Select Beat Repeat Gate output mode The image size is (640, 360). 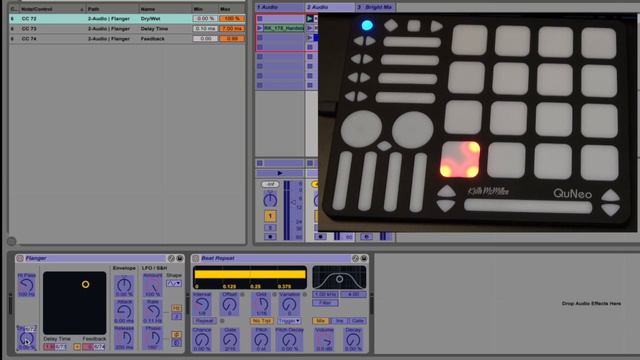click(x=358, y=321)
